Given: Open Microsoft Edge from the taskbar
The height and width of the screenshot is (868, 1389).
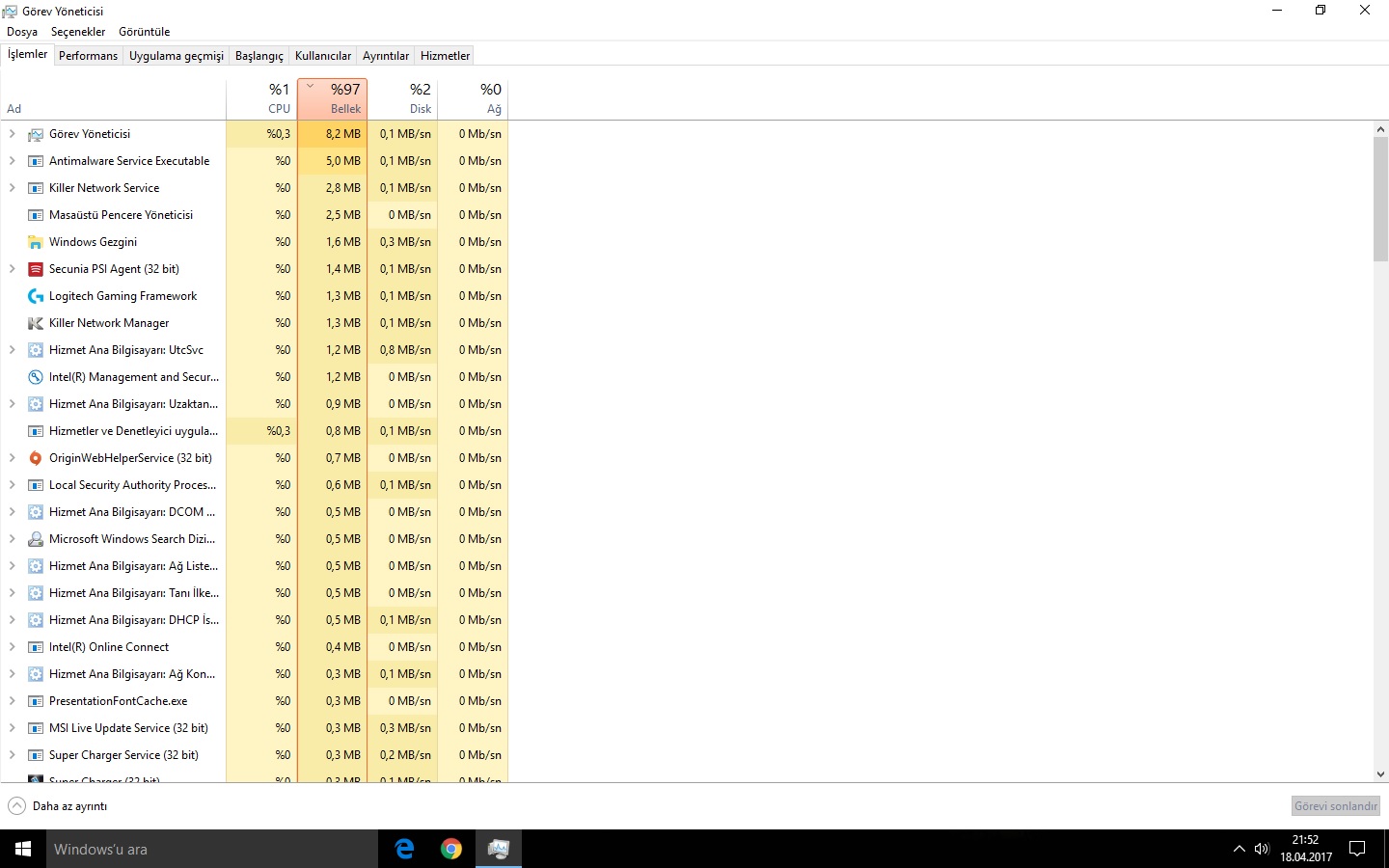Looking at the screenshot, I should coord(405,849).
